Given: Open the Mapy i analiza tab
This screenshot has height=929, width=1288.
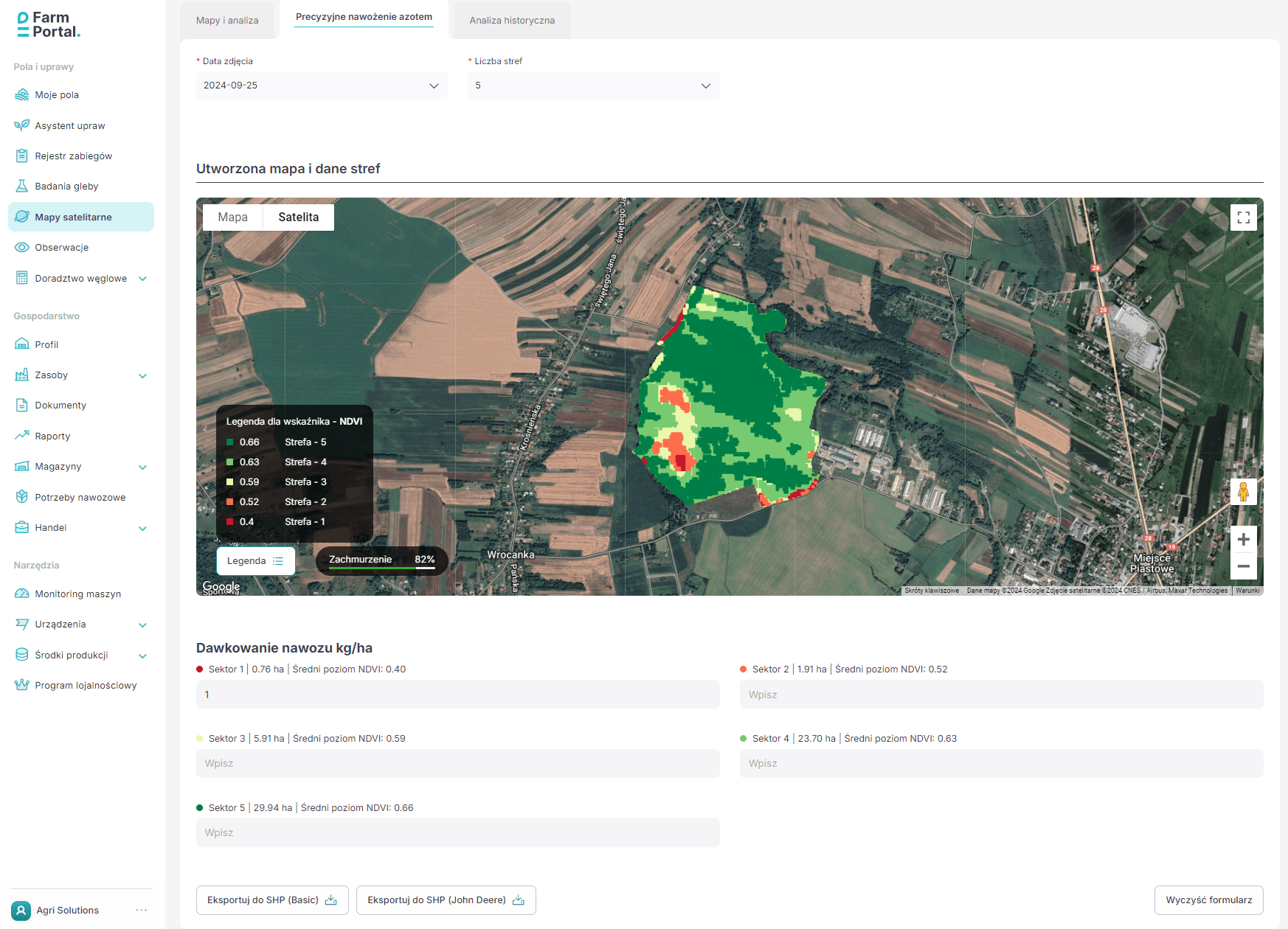Looking at the screenshot, I should (x=227, y=21).
